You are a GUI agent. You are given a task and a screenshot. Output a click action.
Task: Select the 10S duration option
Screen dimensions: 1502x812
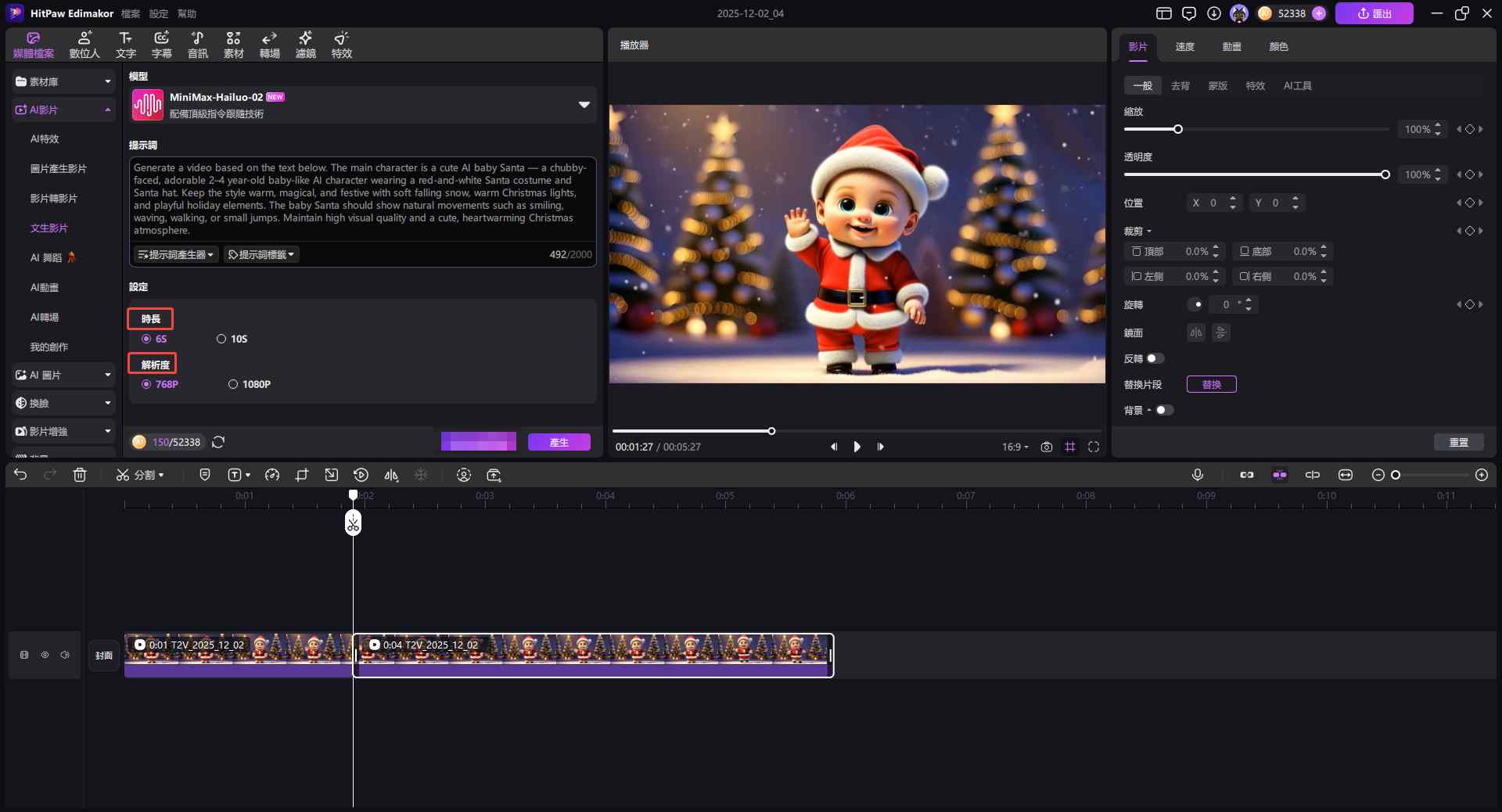pyautogui.click(x=222, y=339)
